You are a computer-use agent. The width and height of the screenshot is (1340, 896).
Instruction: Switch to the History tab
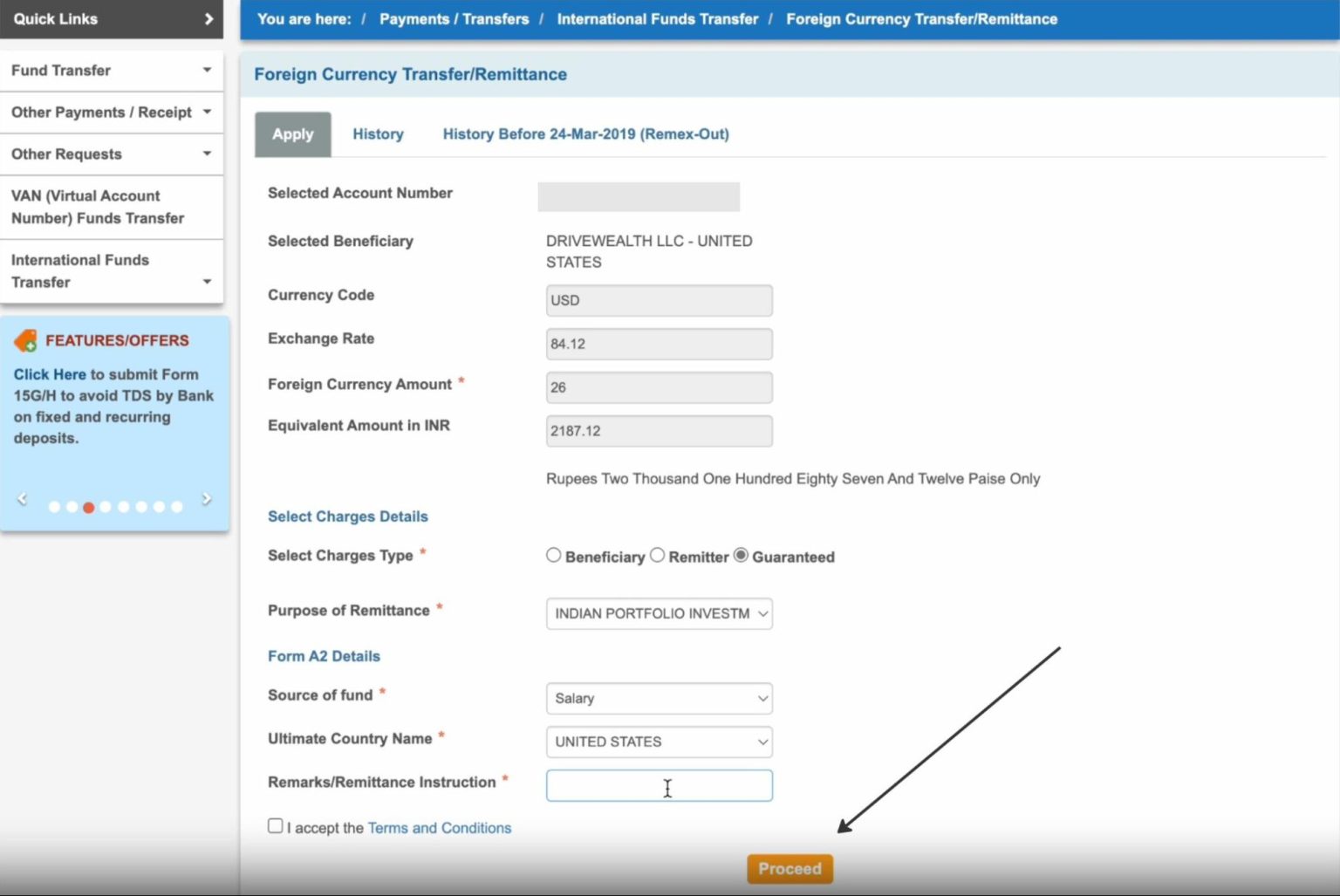pyautogui.click(x=378, y=133)
